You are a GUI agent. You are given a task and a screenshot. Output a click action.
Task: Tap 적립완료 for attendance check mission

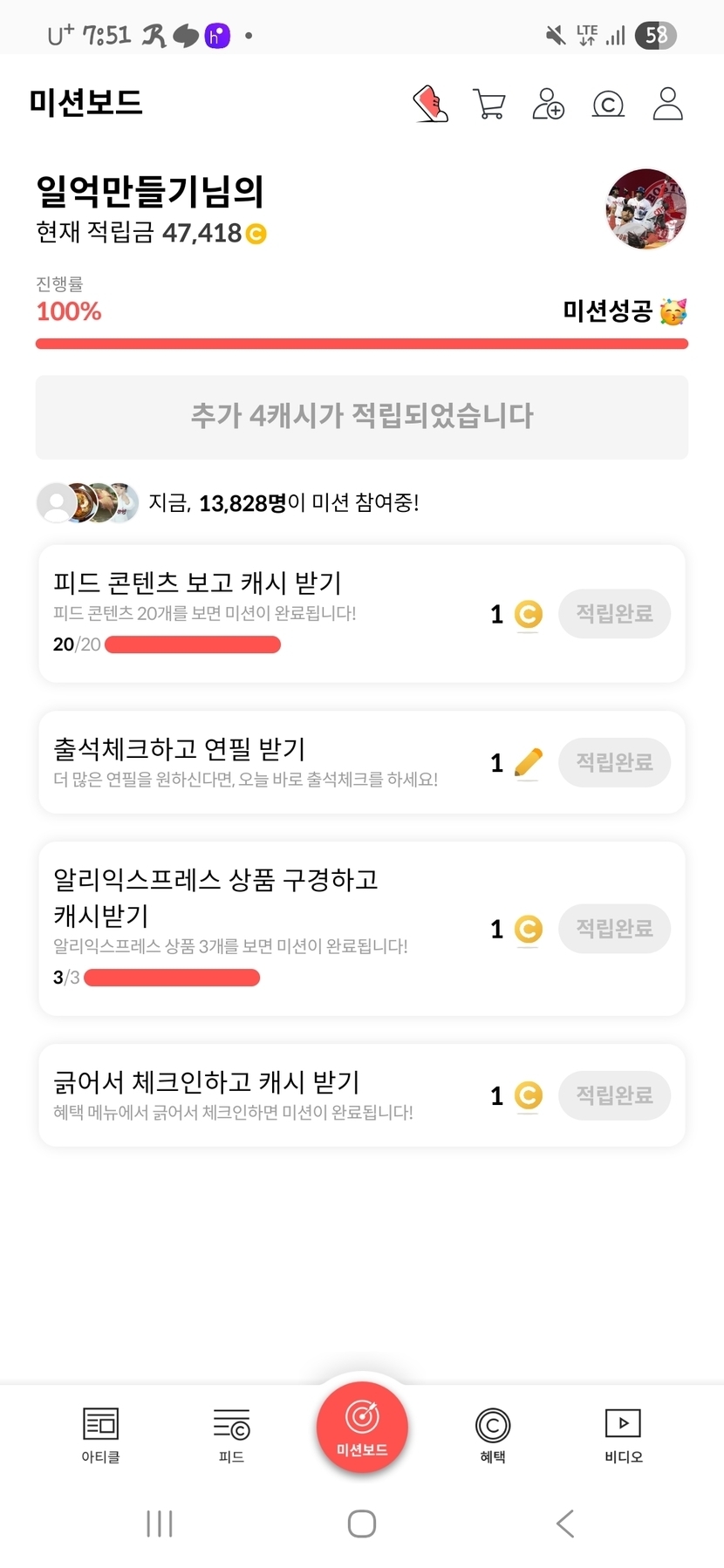click(614, 762)
